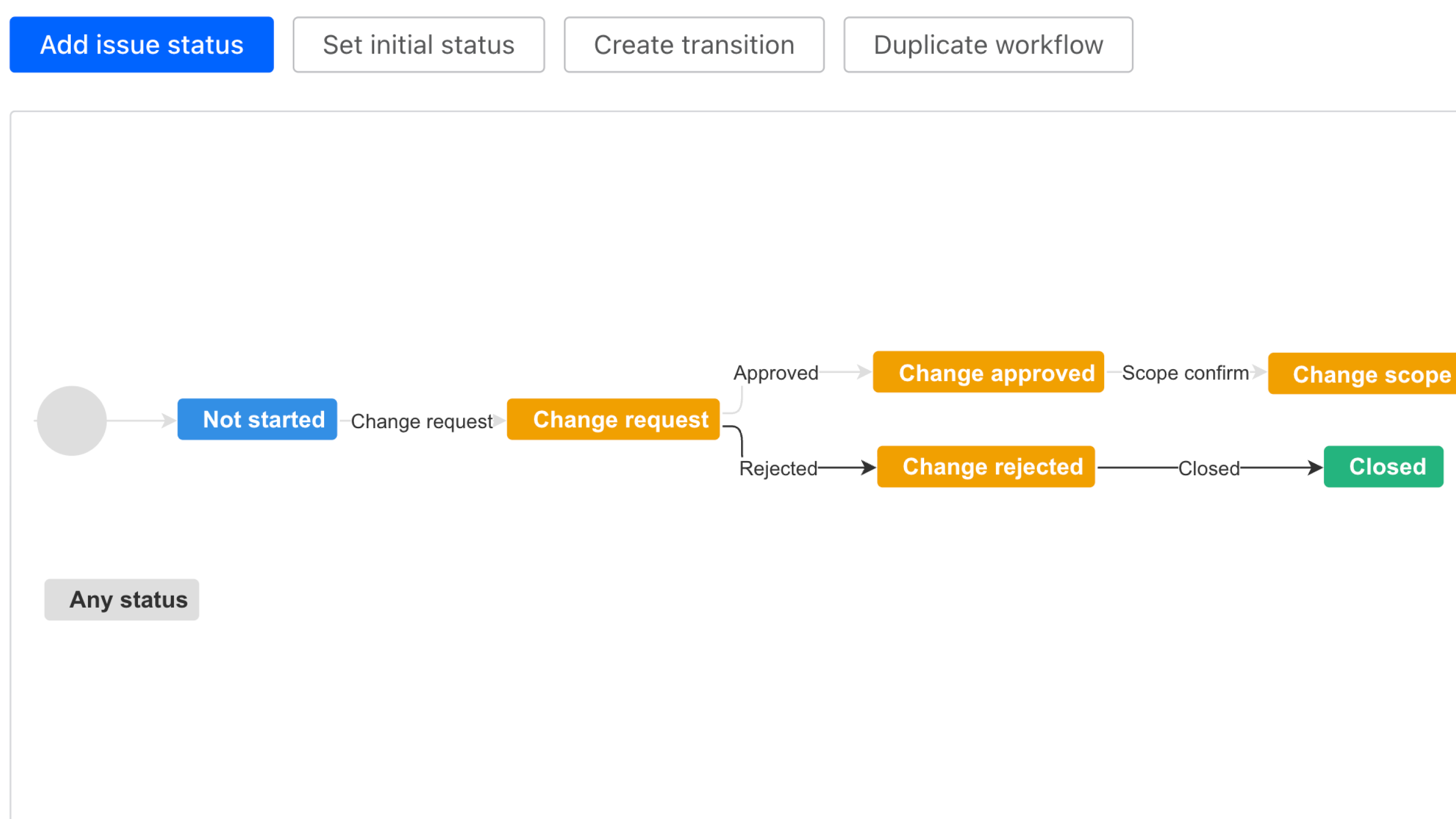Click the Scope confirm transition label
This screenshot has height=819, width=1456.
click(x=1185, y=373)
